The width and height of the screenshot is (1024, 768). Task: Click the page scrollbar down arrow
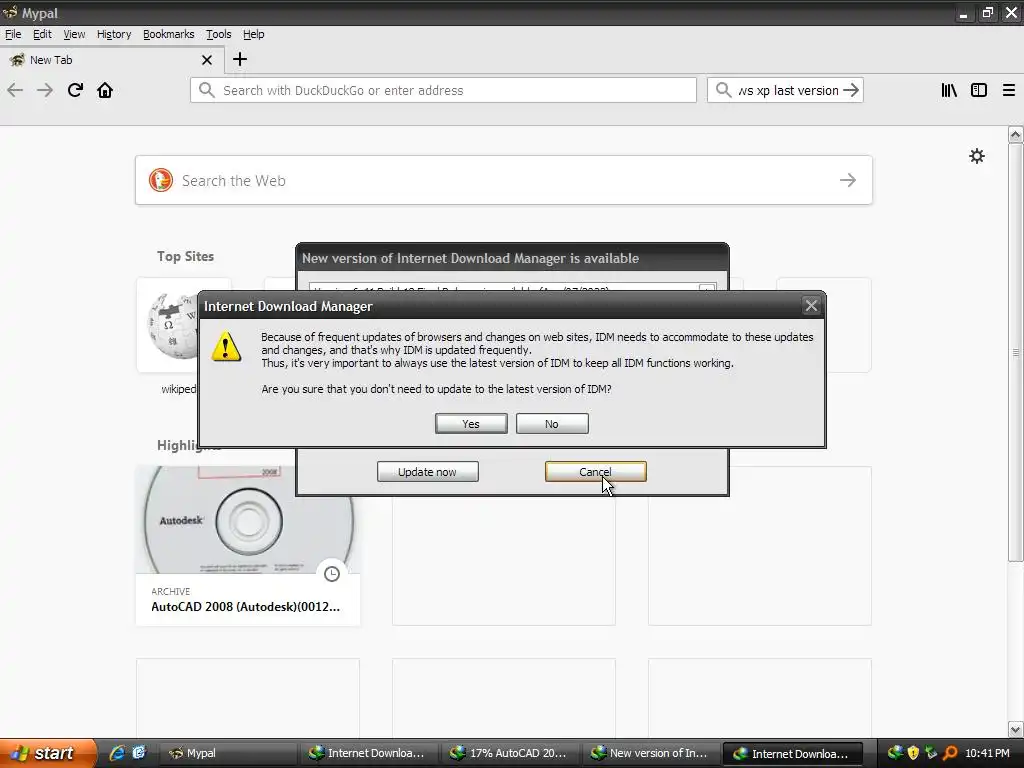pyautogui.click(x=1016, y=729)
